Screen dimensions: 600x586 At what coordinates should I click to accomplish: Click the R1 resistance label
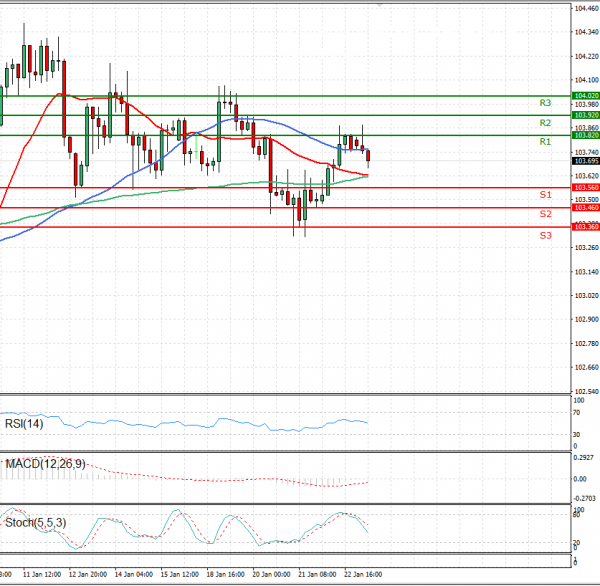pyautogui.click(x=545, y=142)
